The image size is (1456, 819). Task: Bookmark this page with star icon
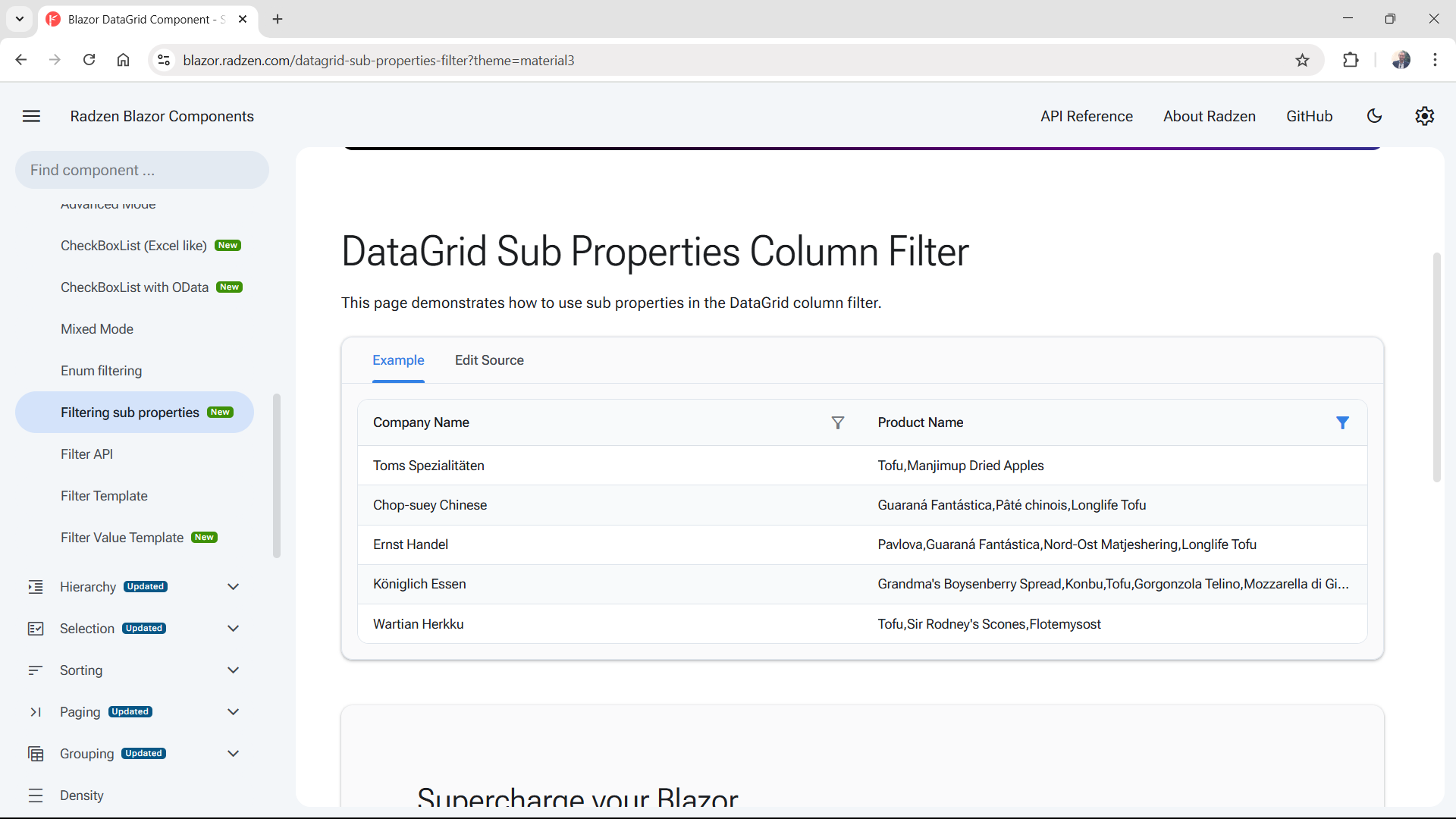[x=1302, y=60]
